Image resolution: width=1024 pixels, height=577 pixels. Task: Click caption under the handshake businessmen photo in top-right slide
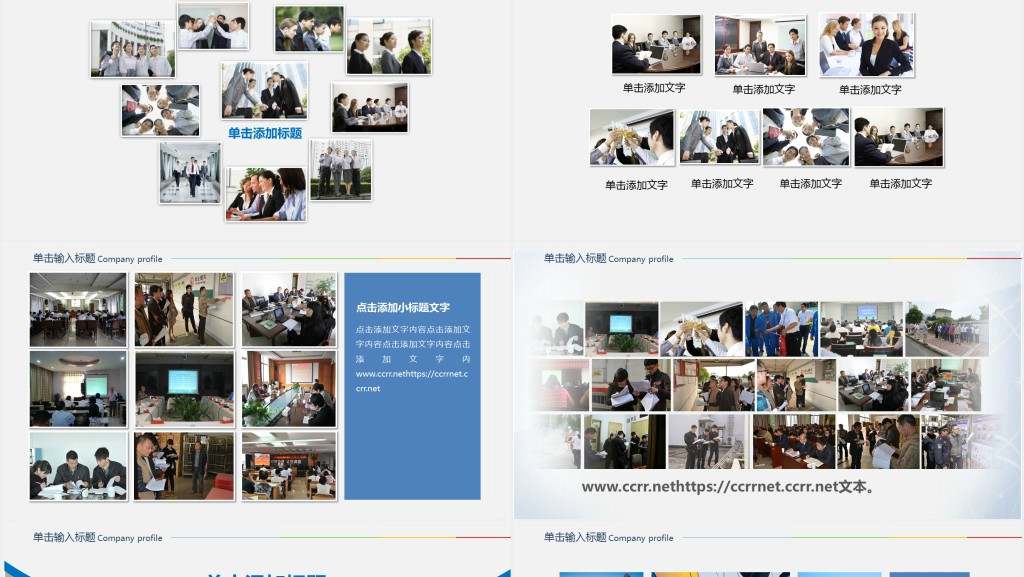[722, 184]
